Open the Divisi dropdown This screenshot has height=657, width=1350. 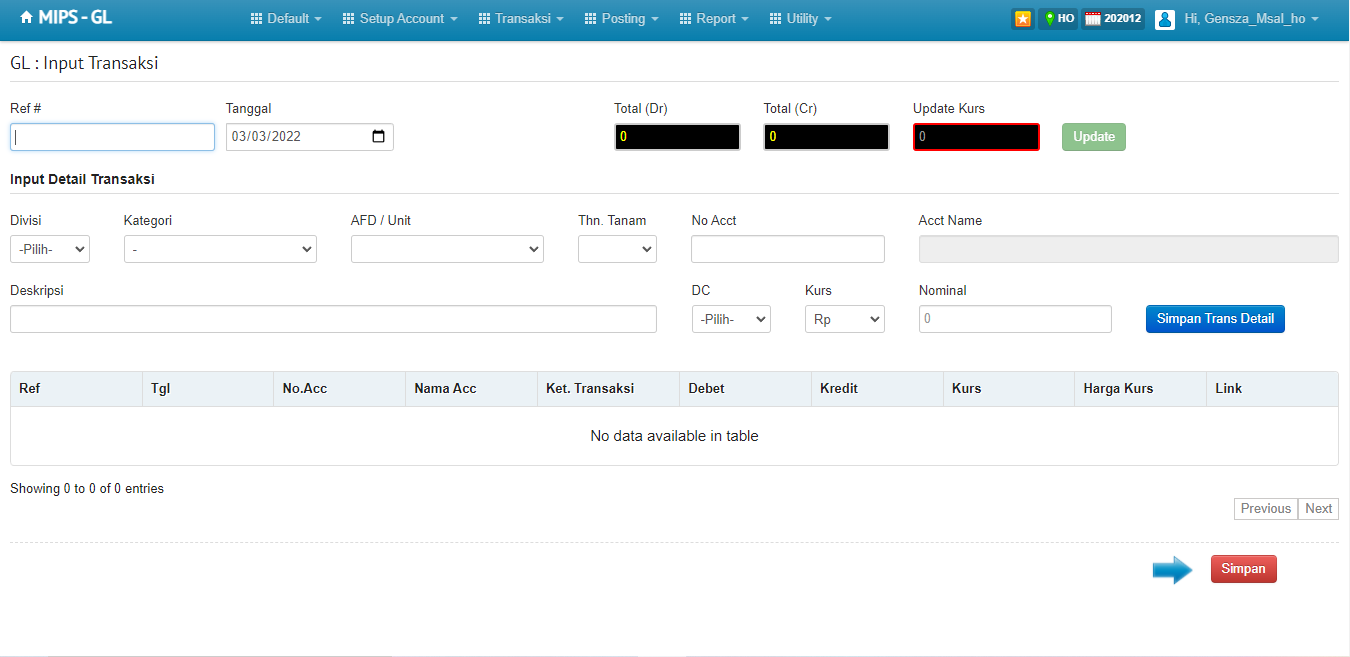pyautogui.click(x=50, y=249)
